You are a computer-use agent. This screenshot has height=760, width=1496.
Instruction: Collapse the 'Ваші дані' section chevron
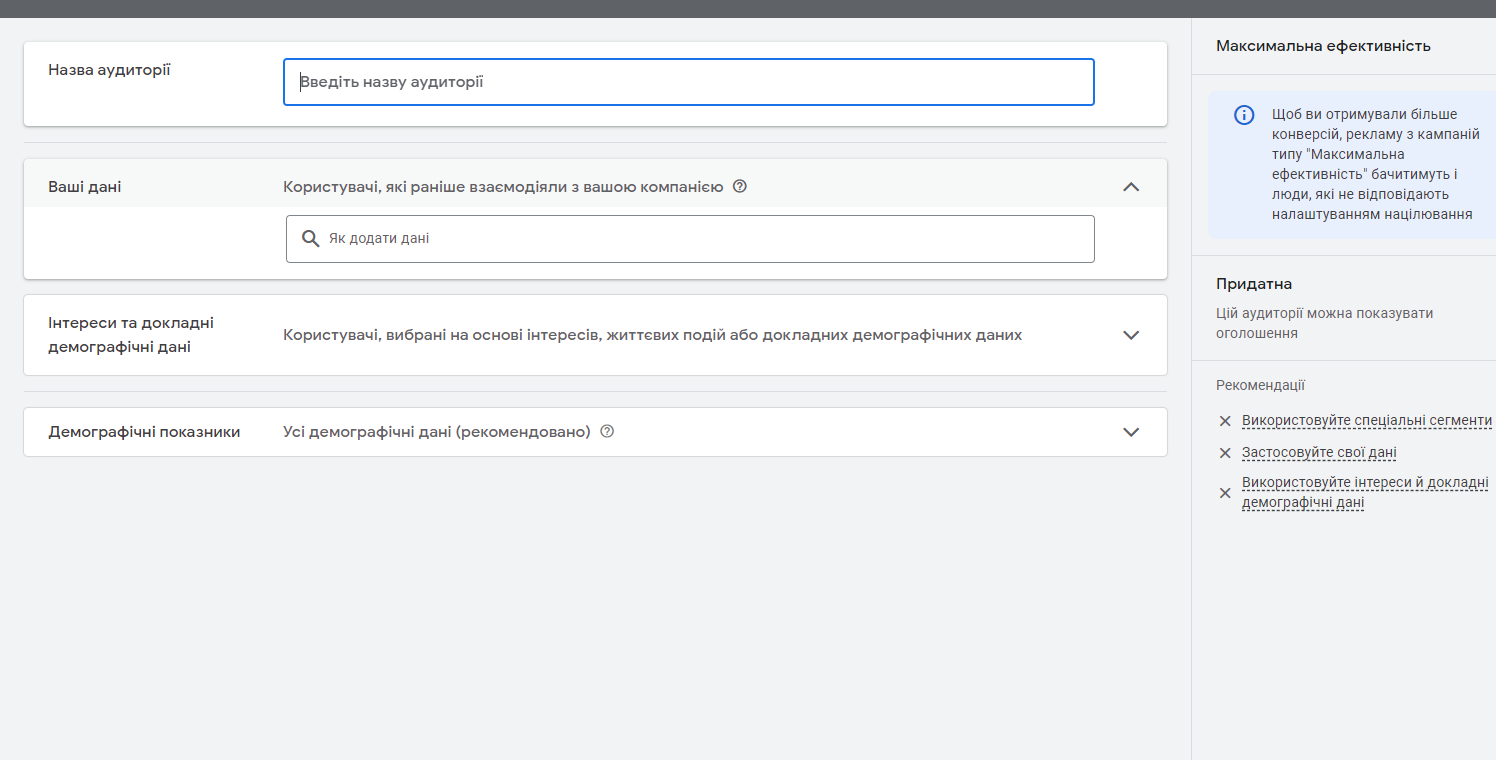[x=1131, y=187]
